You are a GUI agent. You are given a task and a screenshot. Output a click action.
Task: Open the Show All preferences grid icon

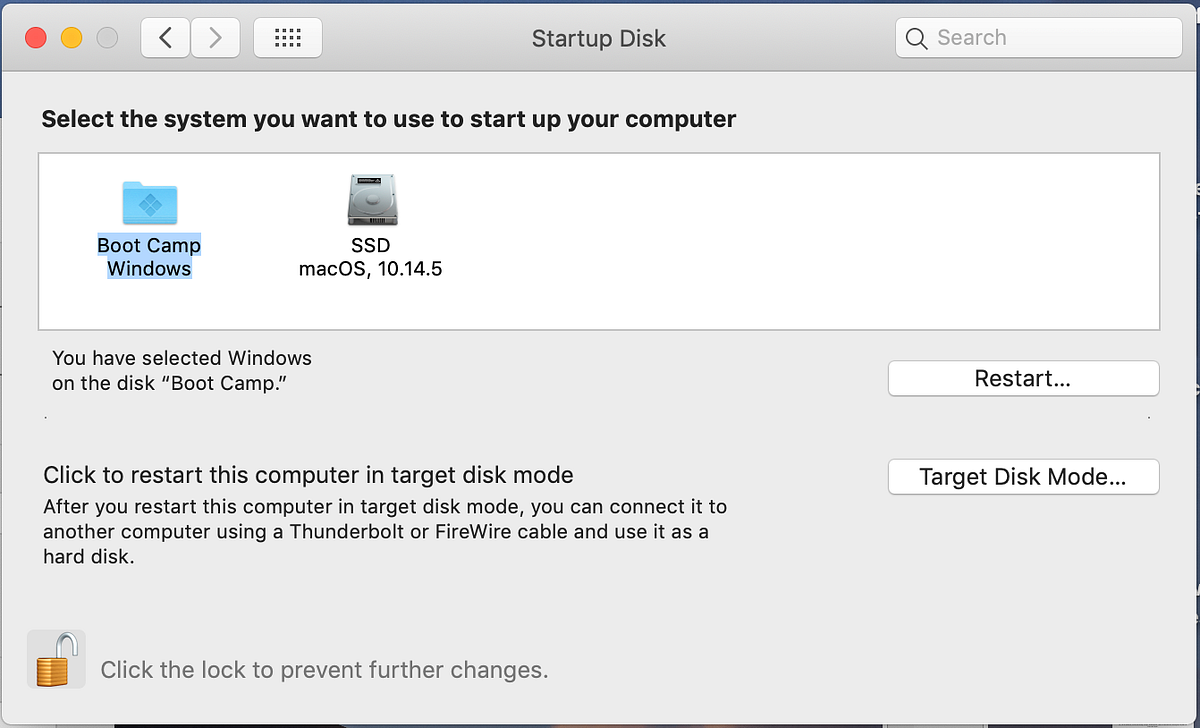coord(287,37)
